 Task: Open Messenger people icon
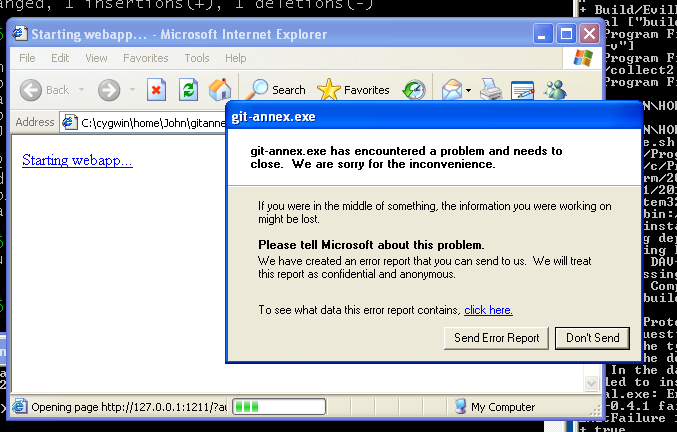point(555,90)
